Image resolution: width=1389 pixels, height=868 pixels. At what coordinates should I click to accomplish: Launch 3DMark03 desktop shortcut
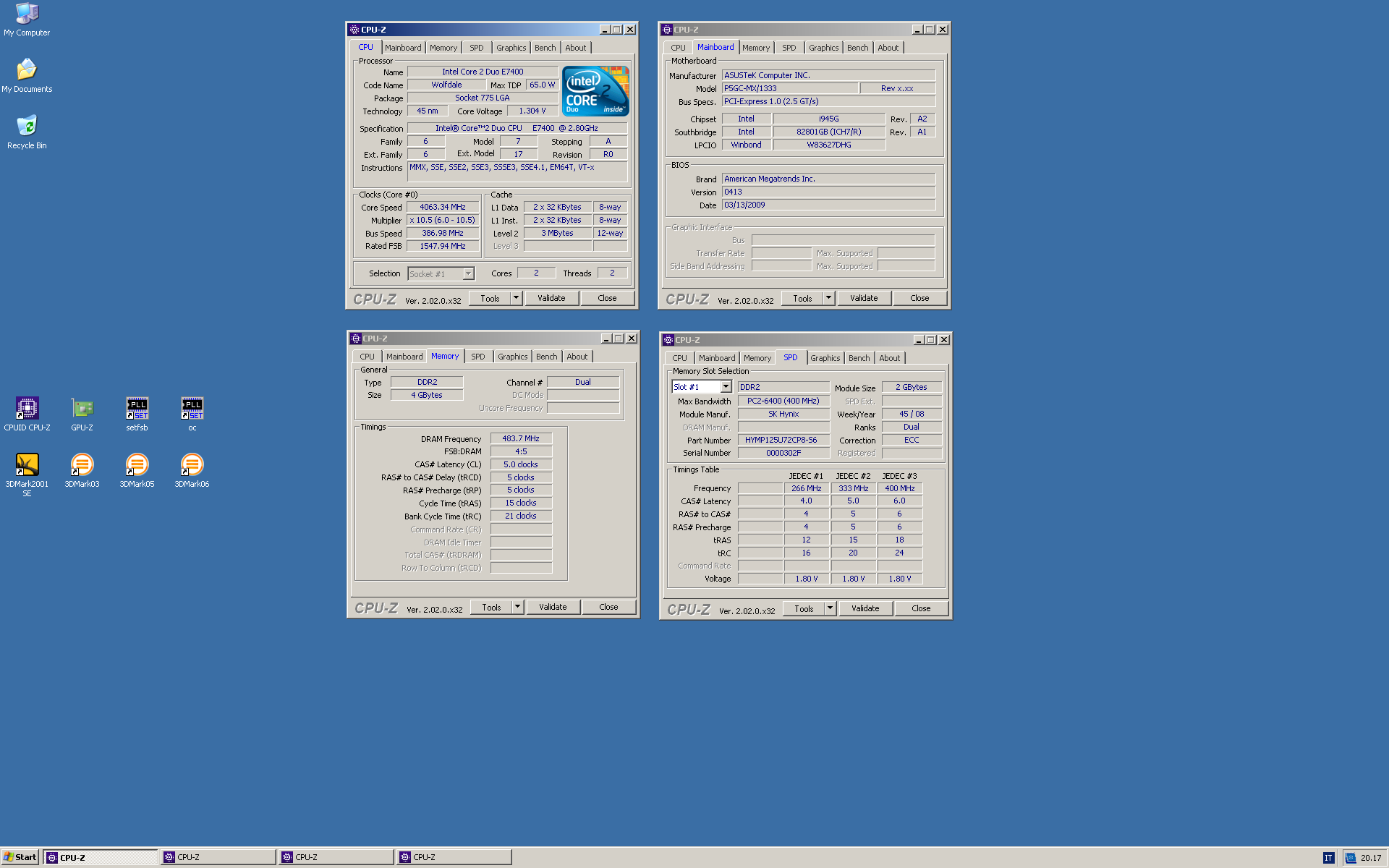tap(82, 470)
